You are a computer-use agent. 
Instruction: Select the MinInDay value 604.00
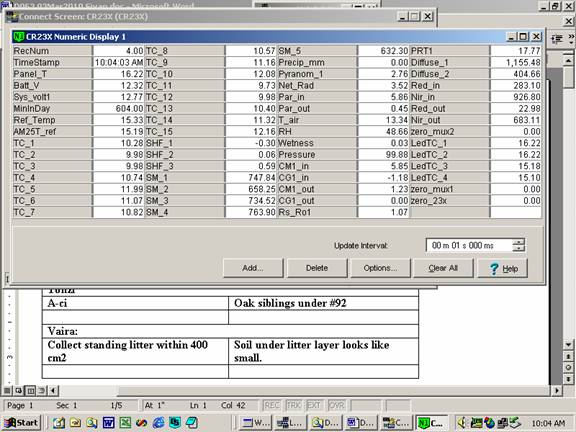pyautogui.click(x=118, y=108)
